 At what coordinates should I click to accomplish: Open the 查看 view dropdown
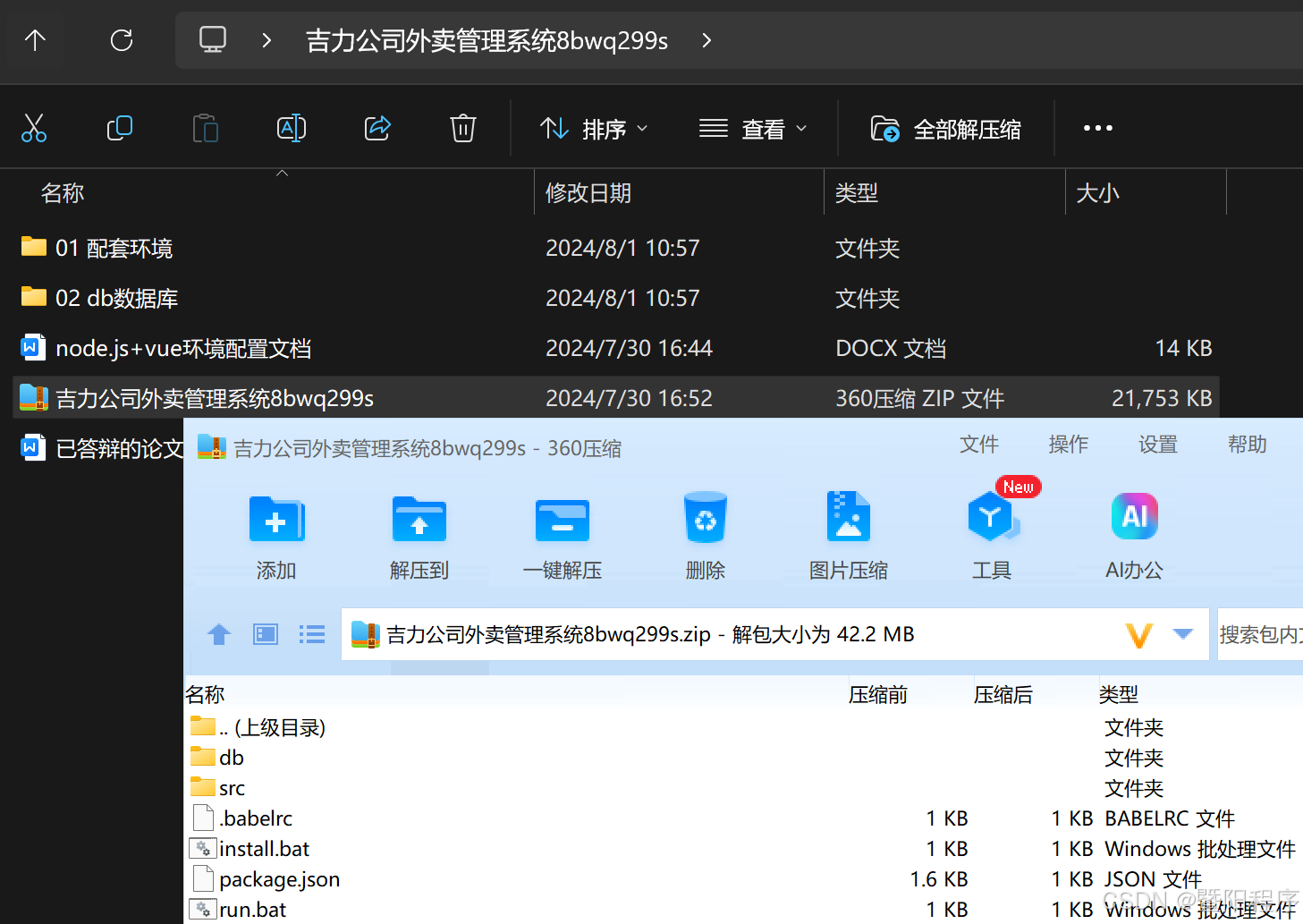point(753,129)
